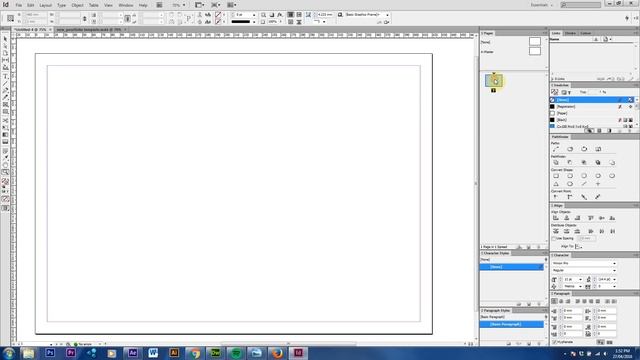Click Pathfinder Subtract icon
Viewport: 640px width, 360px height.
(x=570, y=162)
